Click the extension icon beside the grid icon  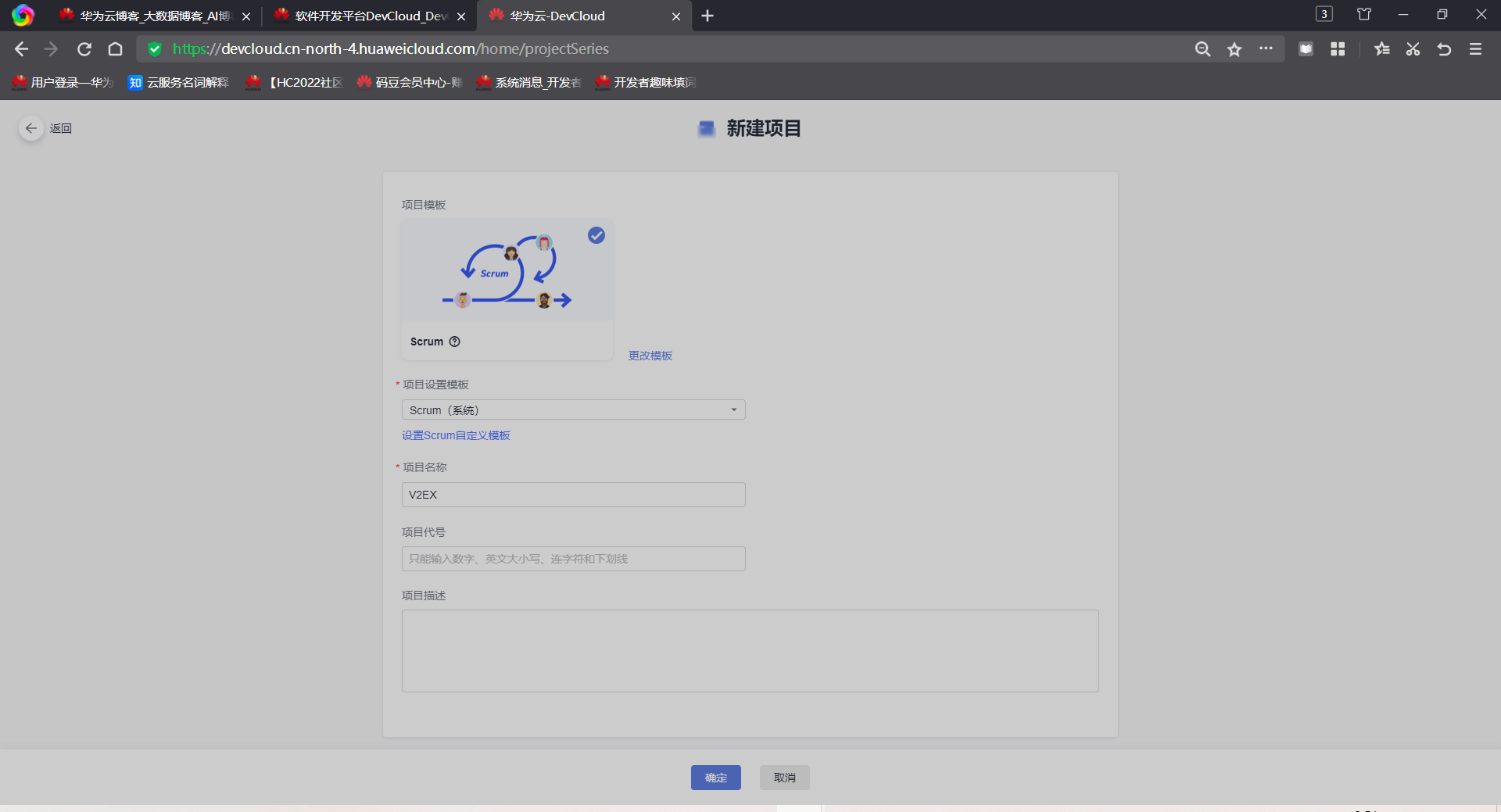click(x=1306, y=49)
